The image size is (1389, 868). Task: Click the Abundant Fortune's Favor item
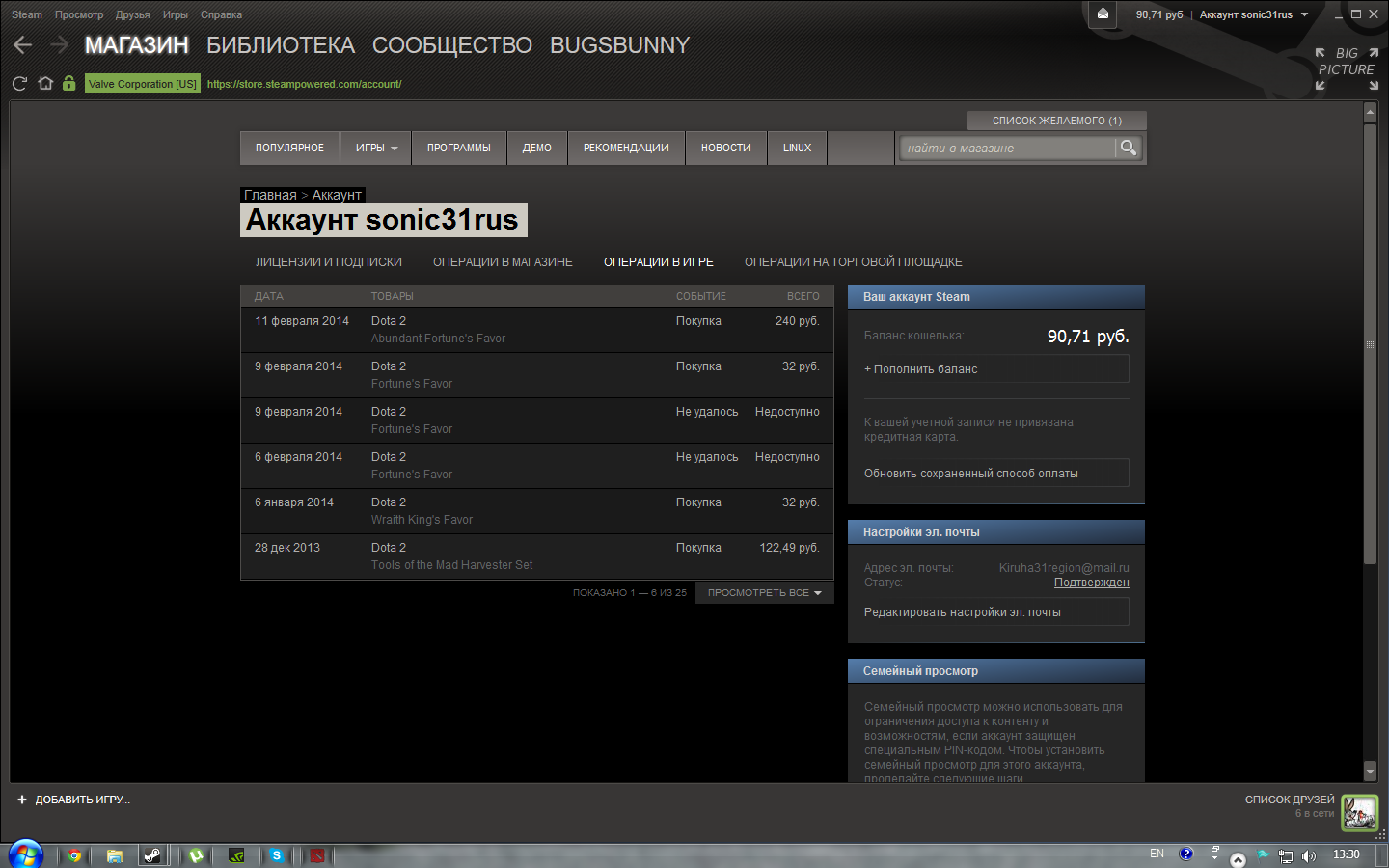tap(438, 339)
